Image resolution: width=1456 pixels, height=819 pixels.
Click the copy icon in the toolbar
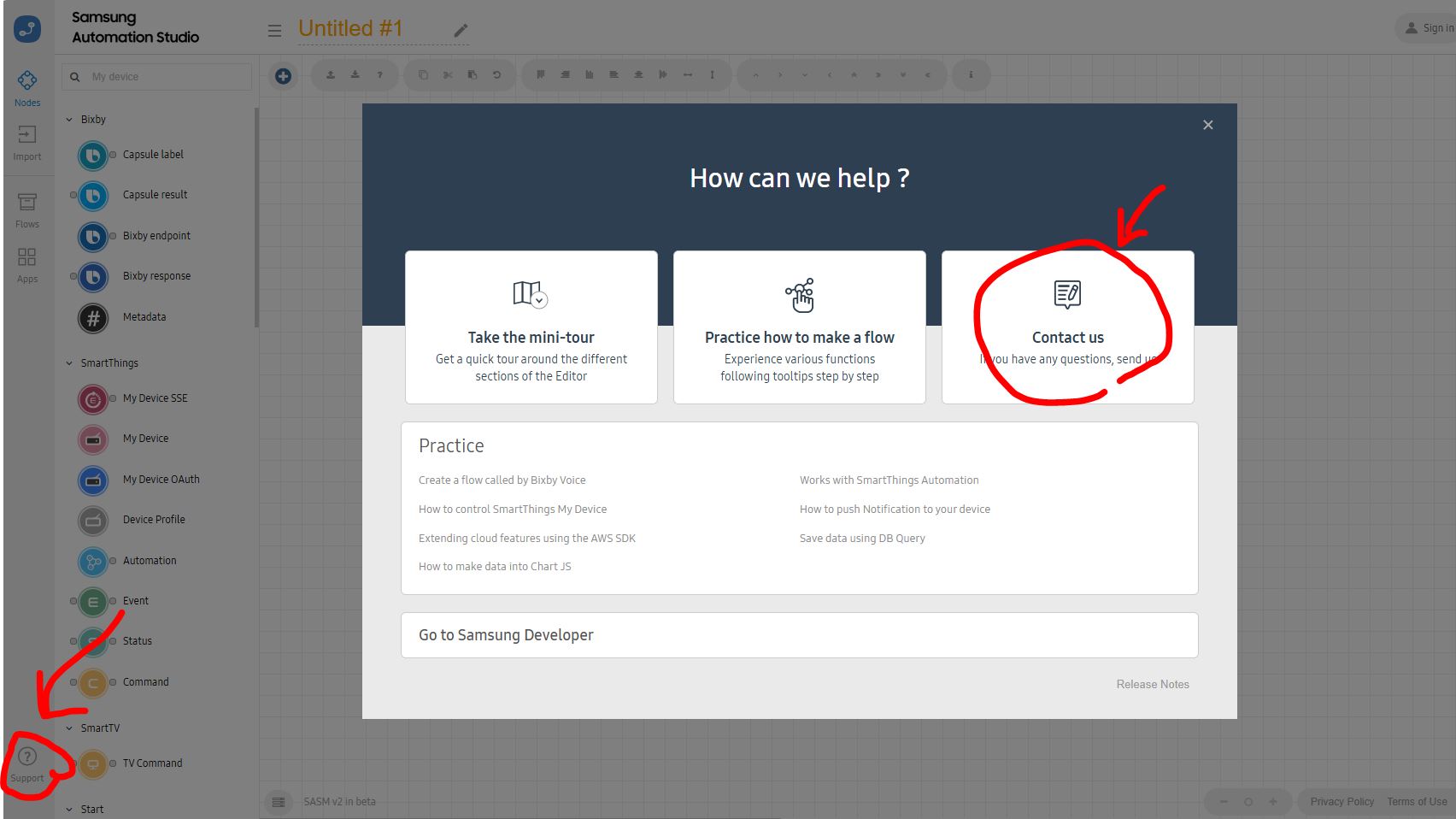click(423, 75)
